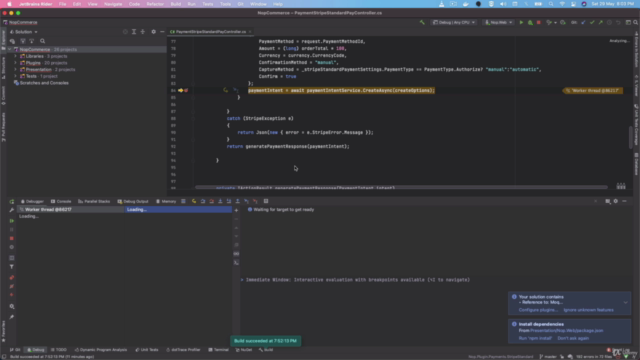Viewport: 640px width, 360px height.
Task: Stop the running session via top toolbar red square
Action: 539,22
